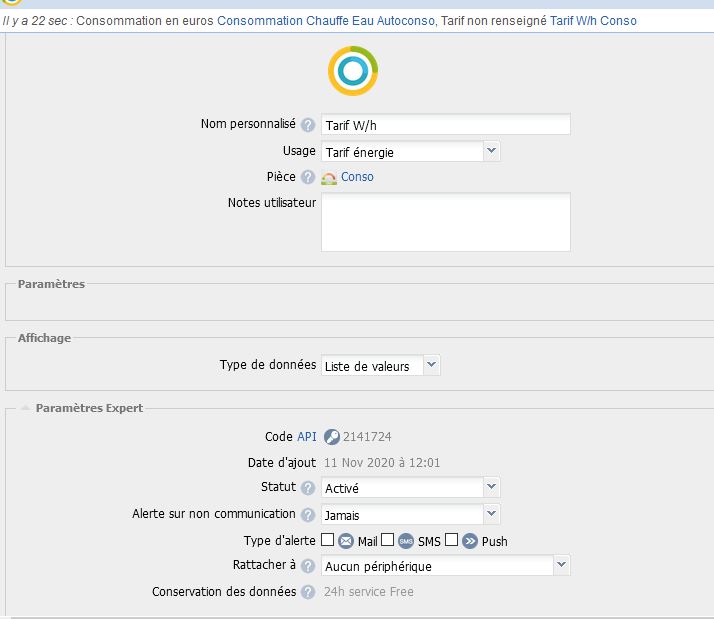Click help icon beside Conservation des données
Screen dimensions: 714x619
point(308,592)
